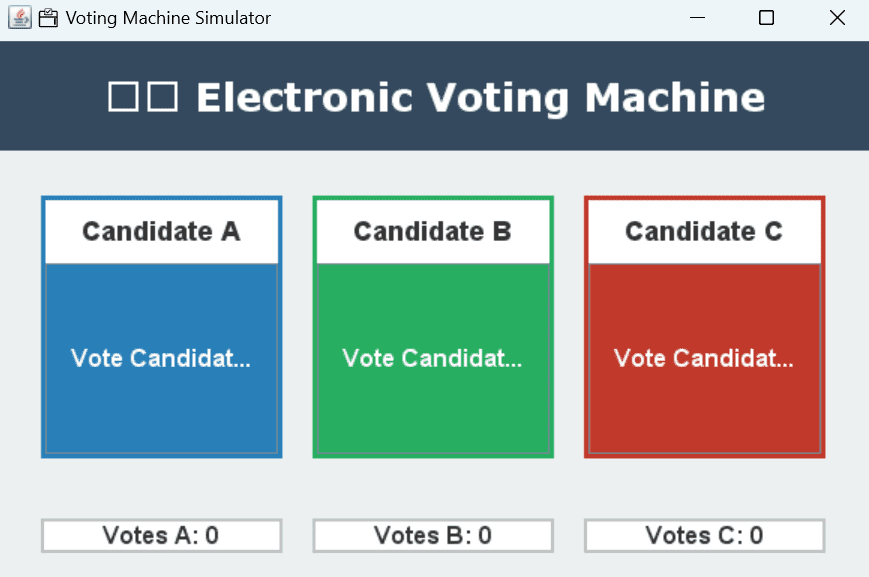
Task: Click the Electronic Voting Machine header title
Action: click(x=480, y=98)
